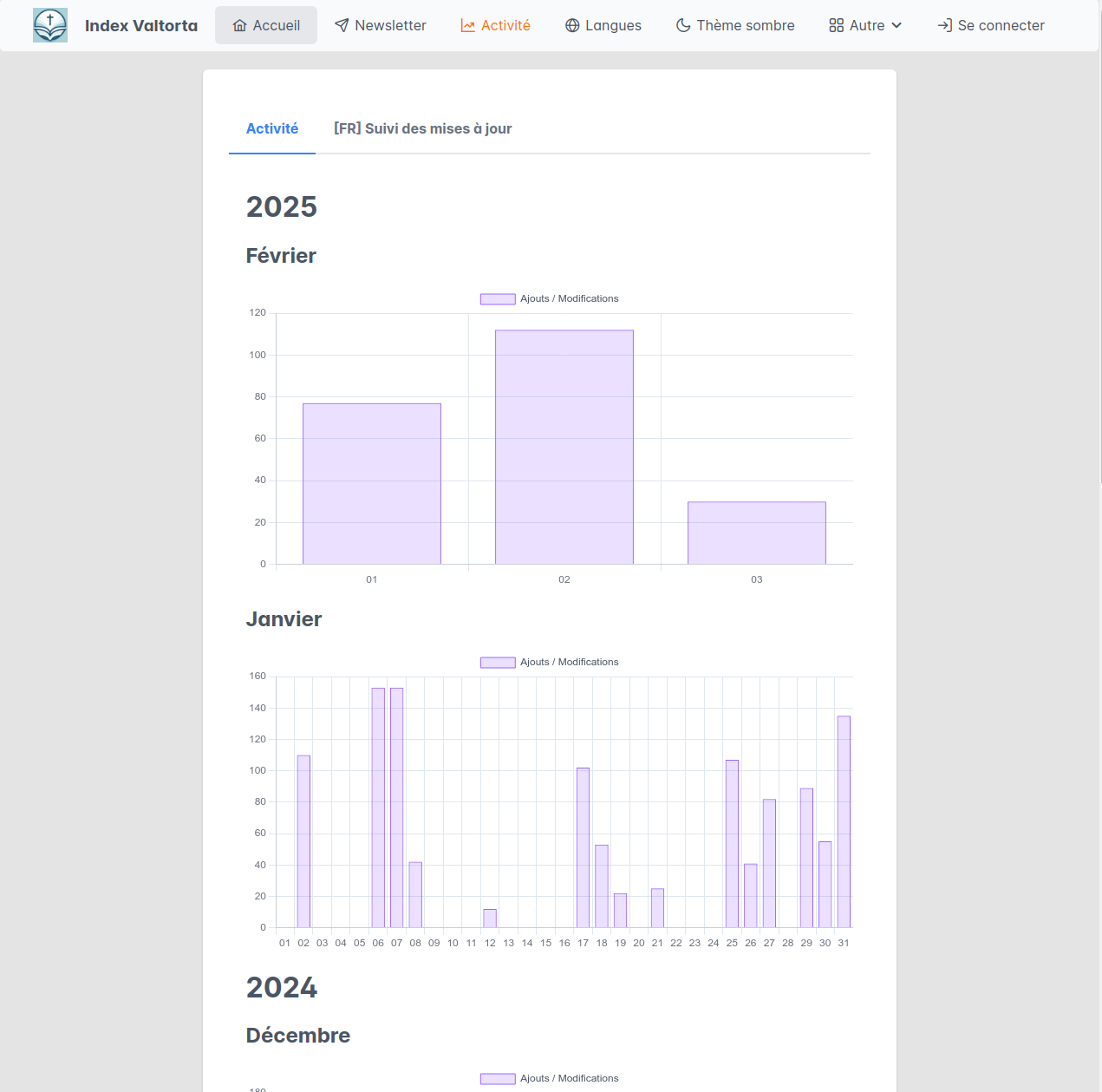
Task: Click the login arrow icon
Action: [x=944, y=26]
